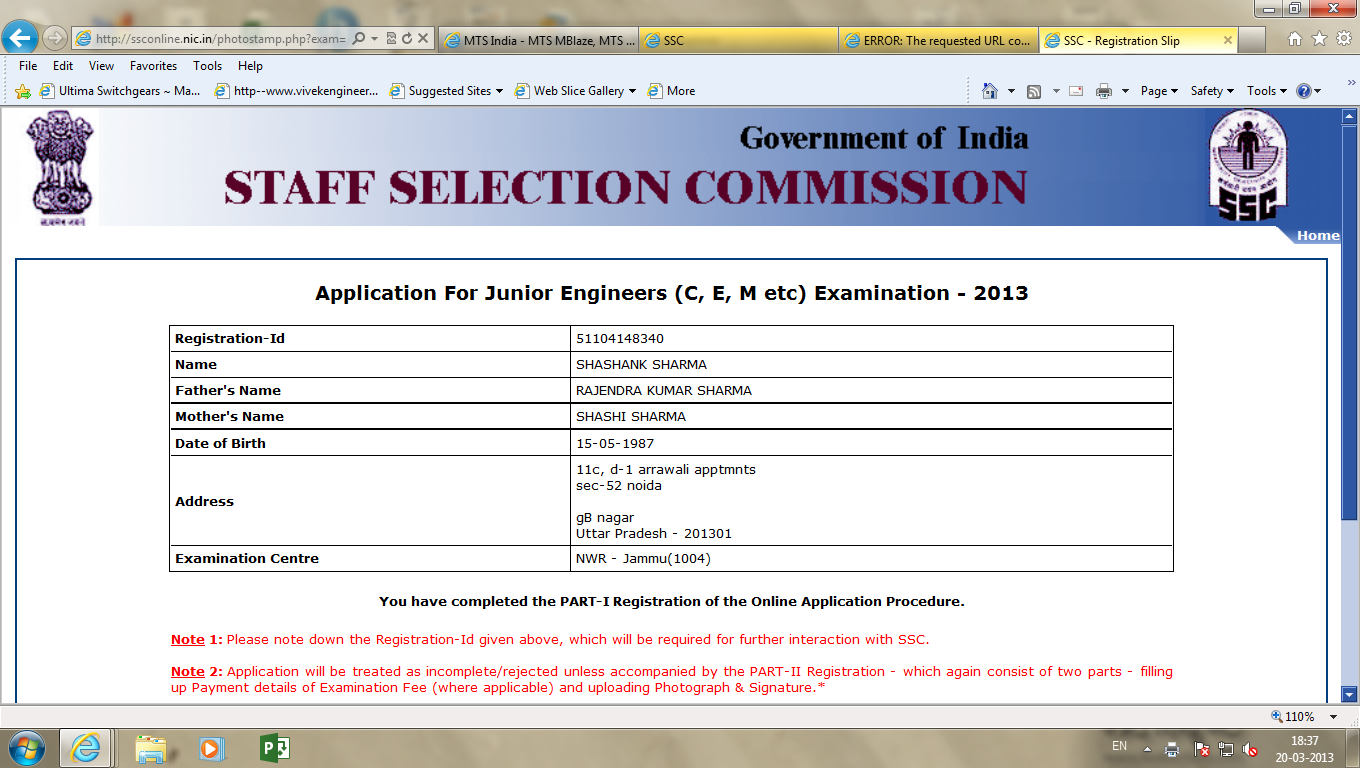
Task: Open the View menu
Action: coord(101,66)
